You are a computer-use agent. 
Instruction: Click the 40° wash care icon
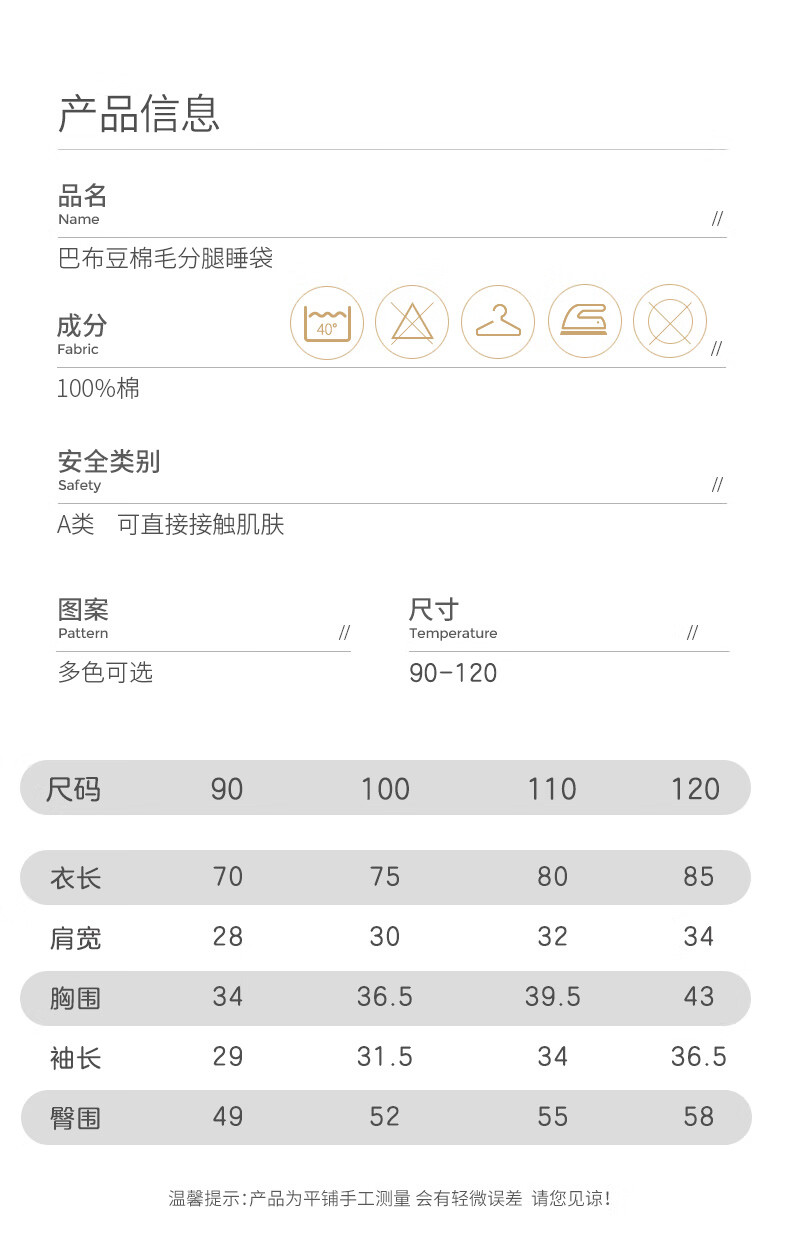[327, 322]
